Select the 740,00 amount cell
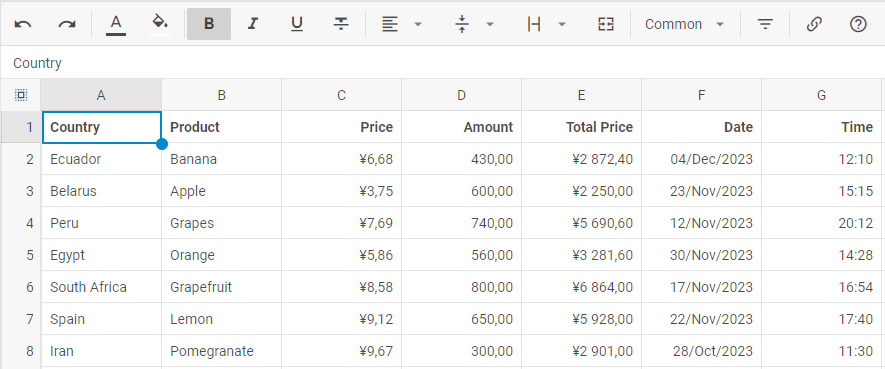The width and height of the screenshot is (885, 369). coord(462,223)
